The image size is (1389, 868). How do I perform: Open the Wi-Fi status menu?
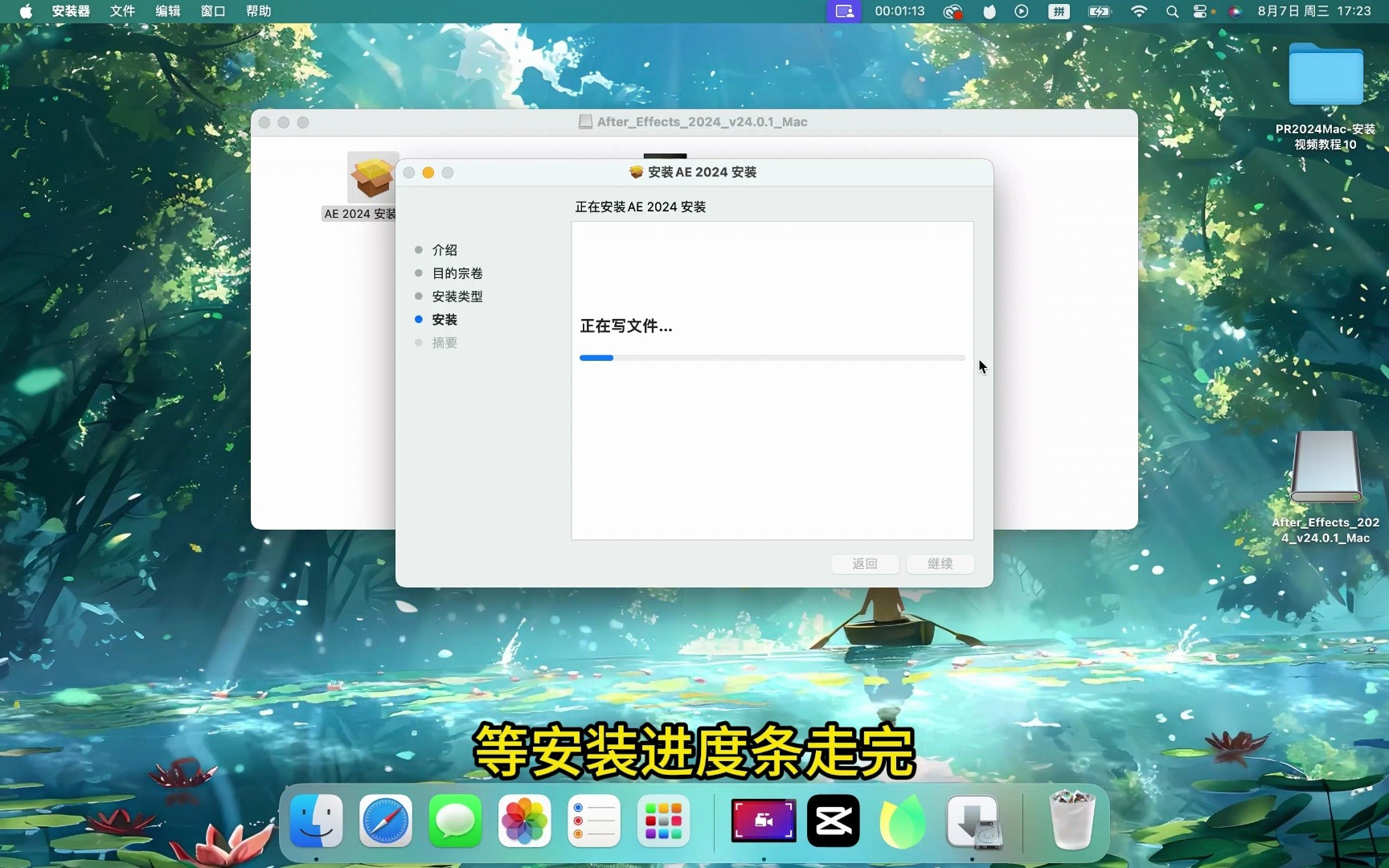click(1138, 11)
